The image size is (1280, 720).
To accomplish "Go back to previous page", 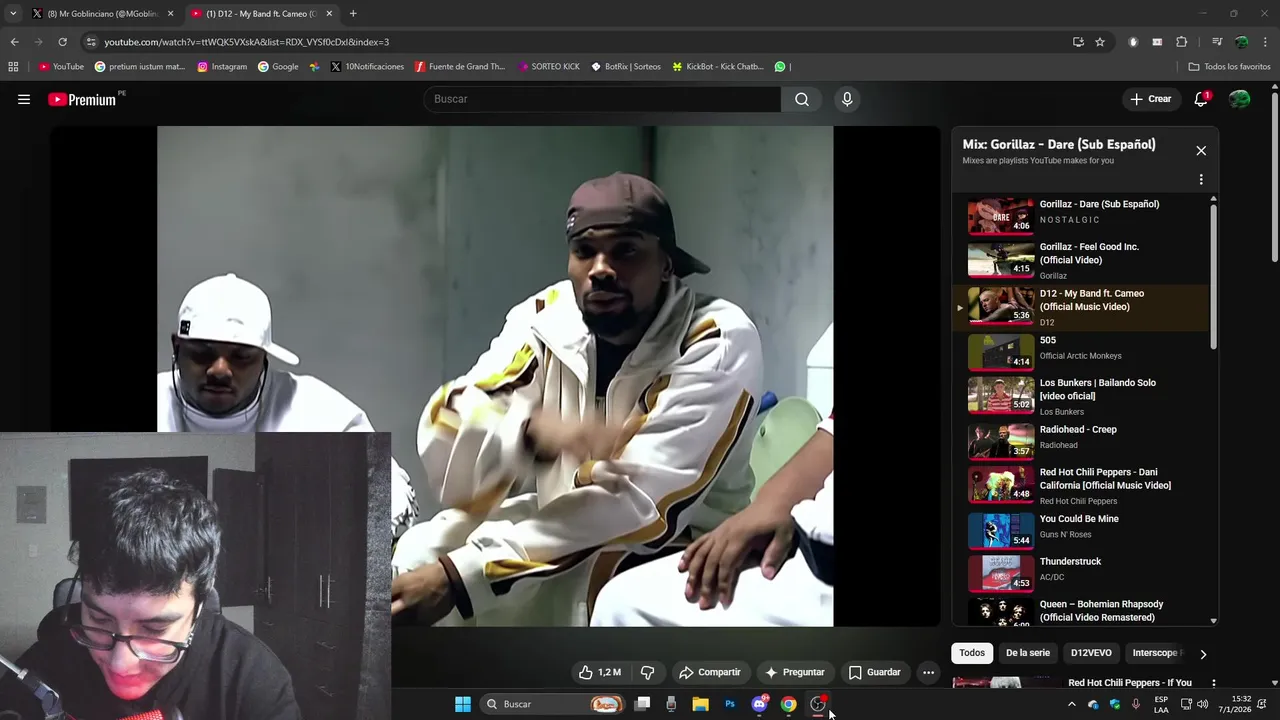I will [x=14, y=42].
